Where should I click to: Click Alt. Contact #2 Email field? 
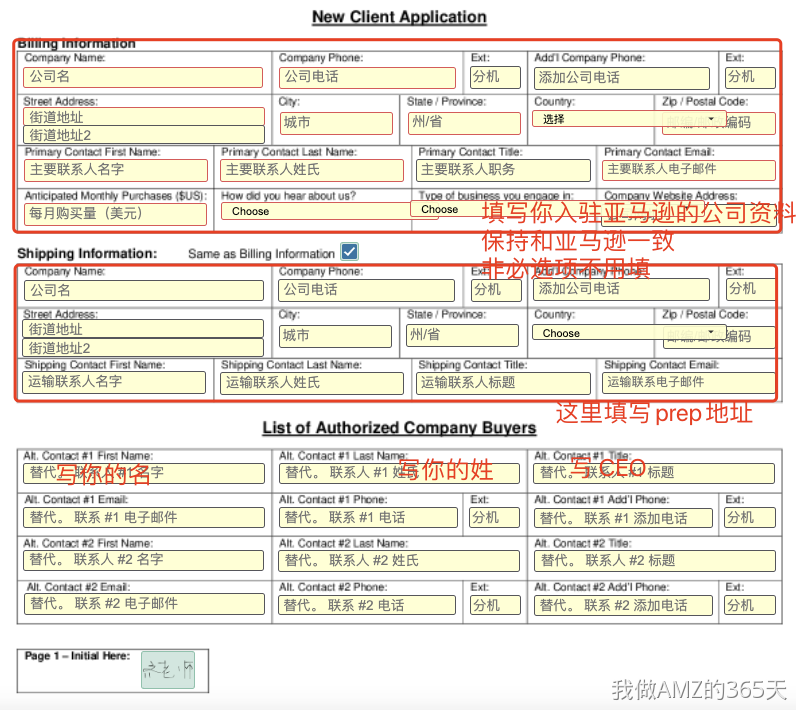point(144,604)
